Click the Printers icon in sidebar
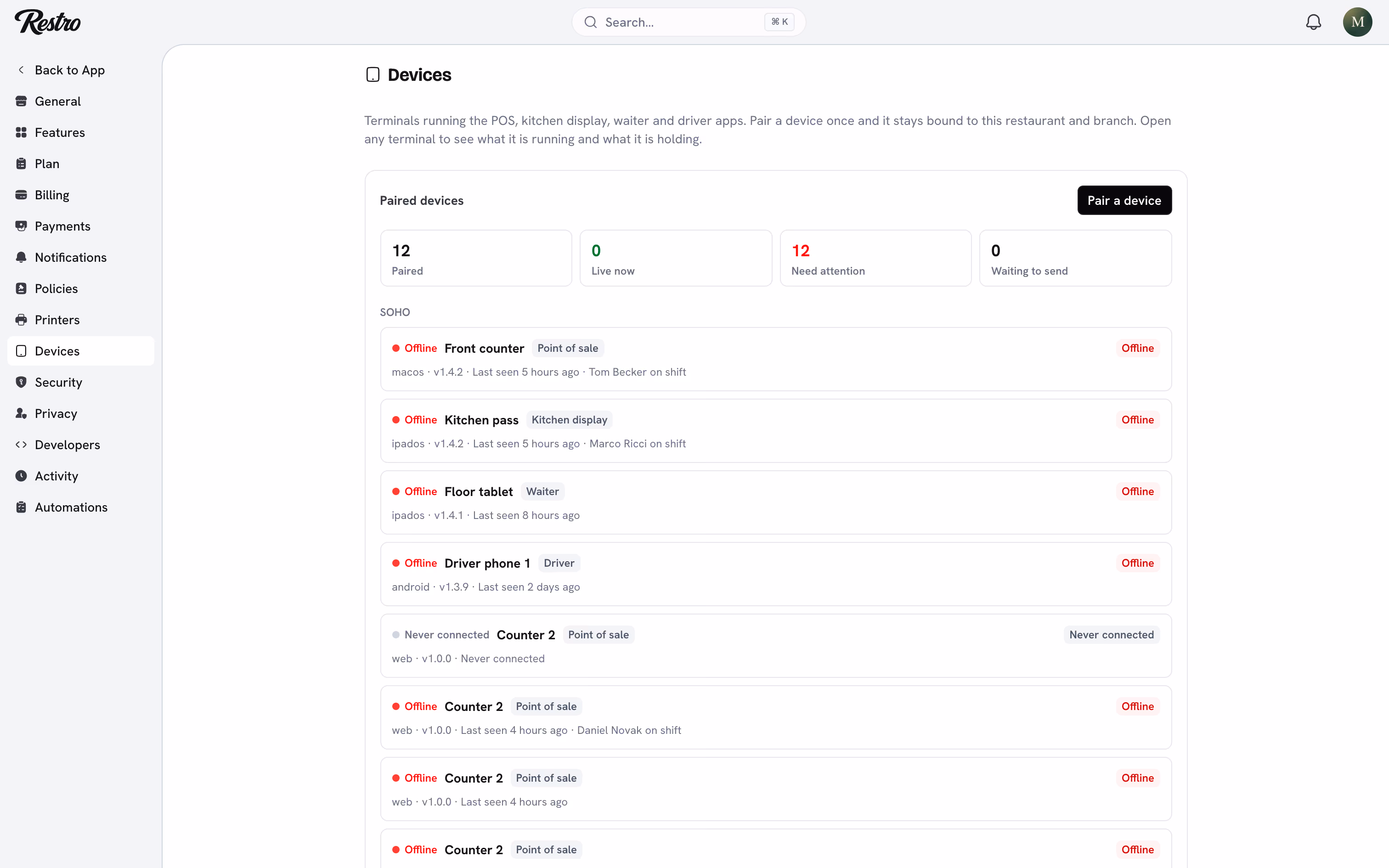The height and width of the screenshot is (868, 1389). (21, 320)
